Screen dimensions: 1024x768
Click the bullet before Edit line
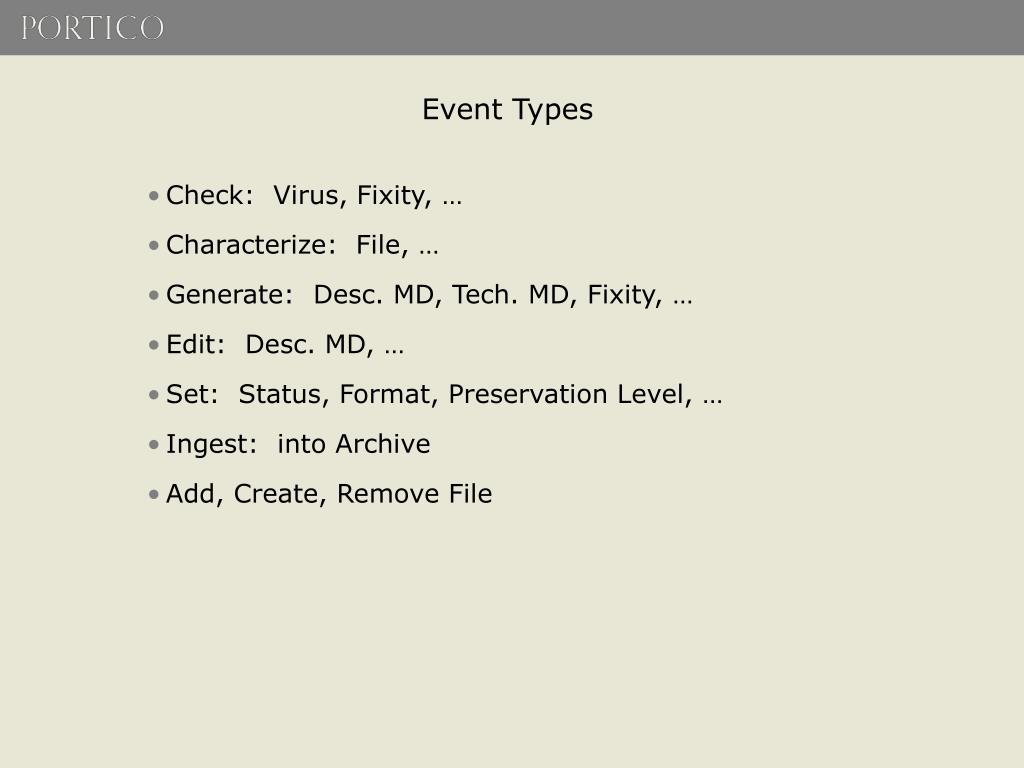[x=154, y=345]
